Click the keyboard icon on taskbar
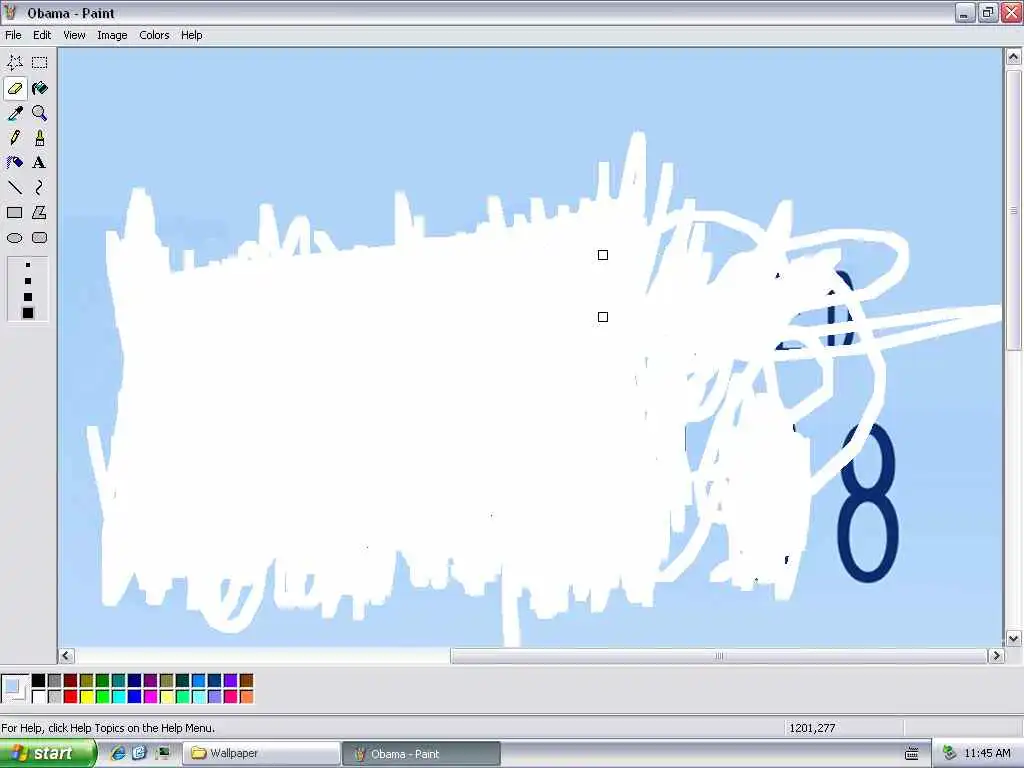1024x768 pixels. pos(912,754)
